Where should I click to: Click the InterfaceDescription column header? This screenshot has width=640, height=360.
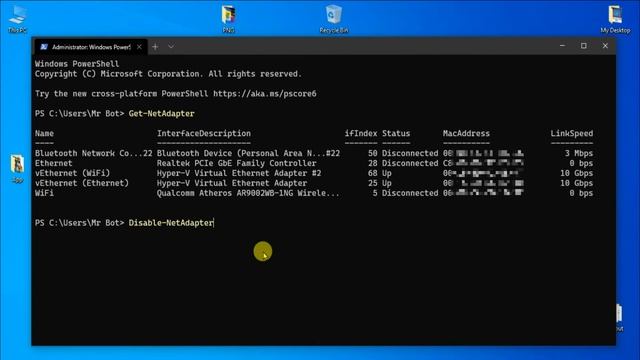(204, 133)
